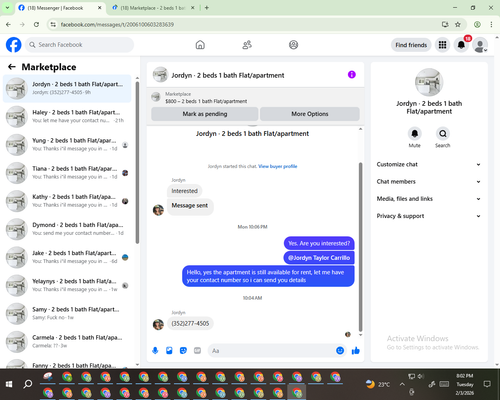The height and width of the screenshot is (400, 500).
Task: Close the Messenger | Facebook tab
Action: (99, 8)
